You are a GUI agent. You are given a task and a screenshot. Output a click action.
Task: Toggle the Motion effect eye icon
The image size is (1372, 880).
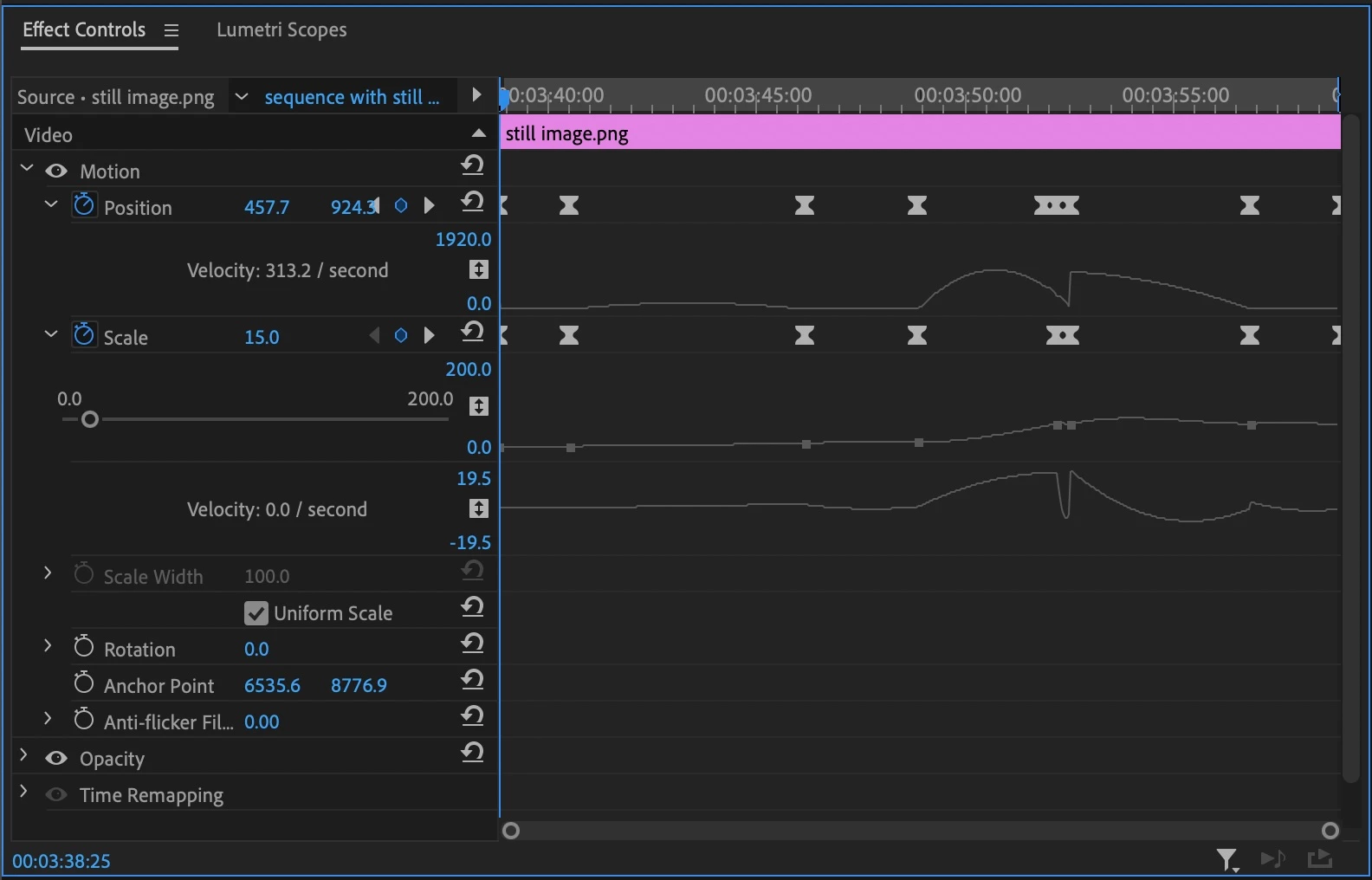point(56,171)
